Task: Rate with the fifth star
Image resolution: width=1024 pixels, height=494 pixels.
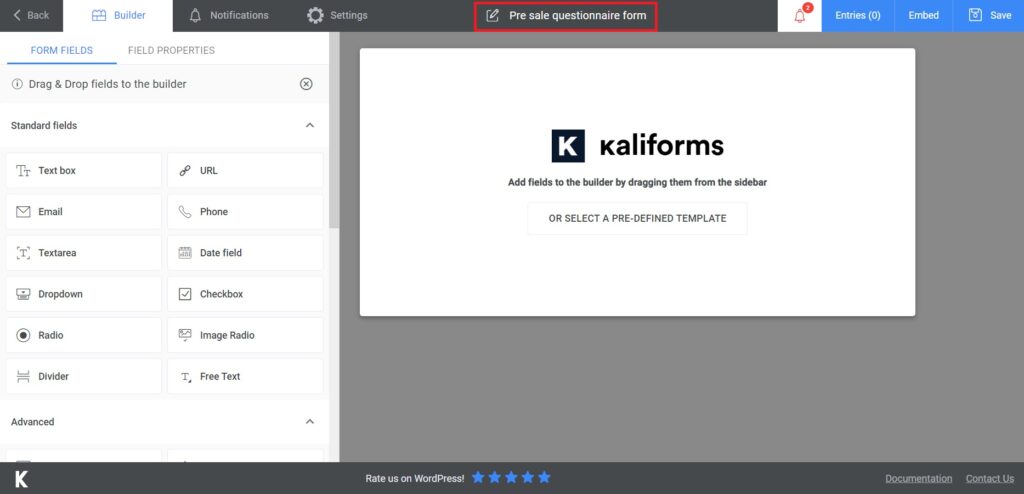Action: (x=544, y=478)
